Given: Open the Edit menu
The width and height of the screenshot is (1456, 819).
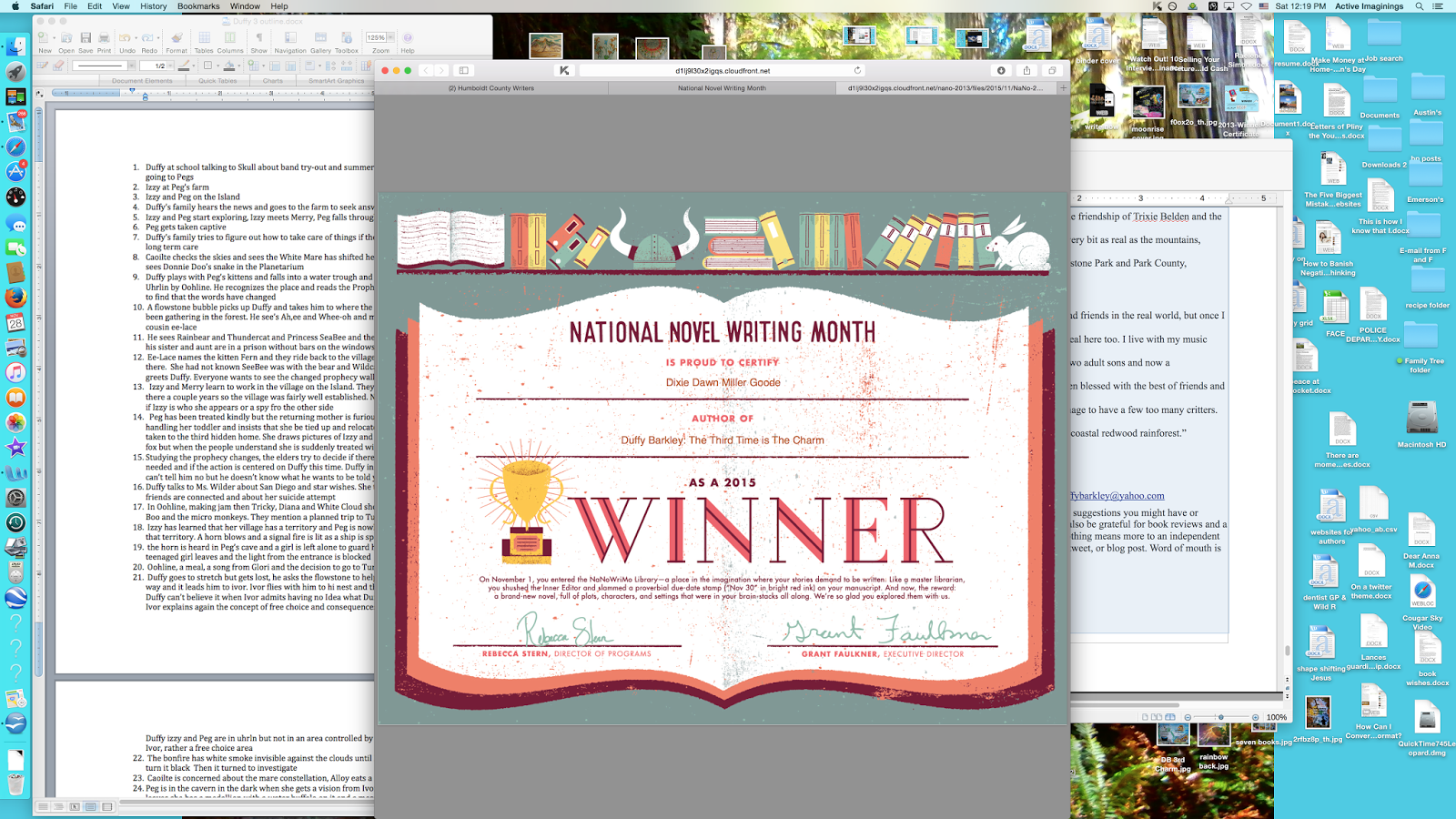Looking at the screenshot, I should pos(95,6).
